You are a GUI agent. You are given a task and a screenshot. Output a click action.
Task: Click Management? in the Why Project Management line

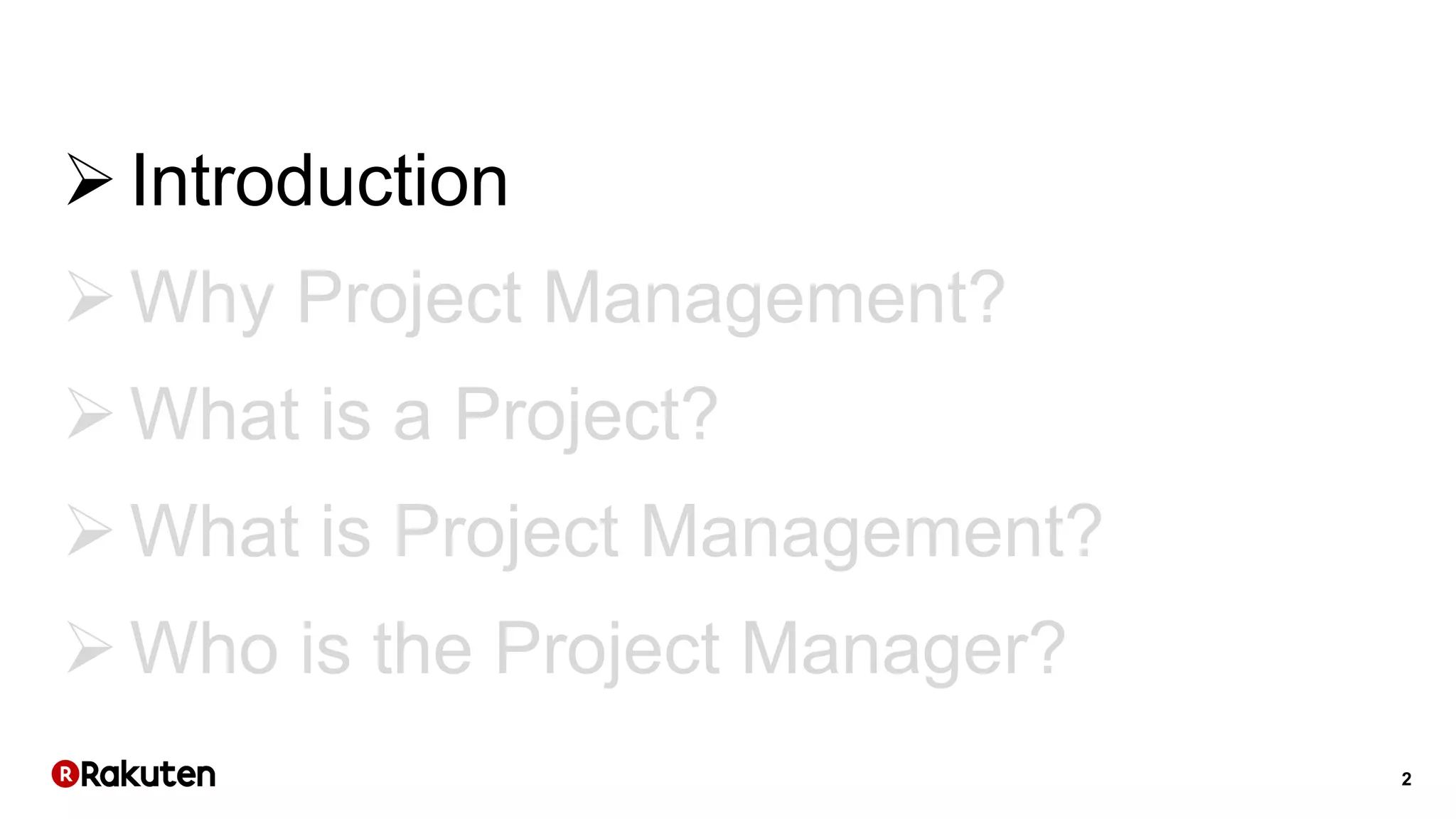coord(774,299)
